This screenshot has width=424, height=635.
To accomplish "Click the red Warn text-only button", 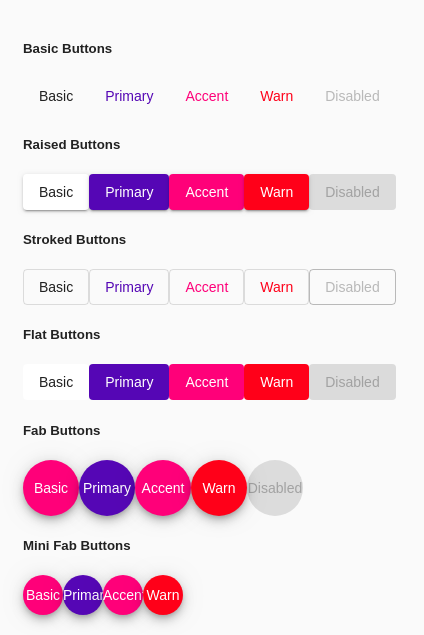I will coord(277,96).
